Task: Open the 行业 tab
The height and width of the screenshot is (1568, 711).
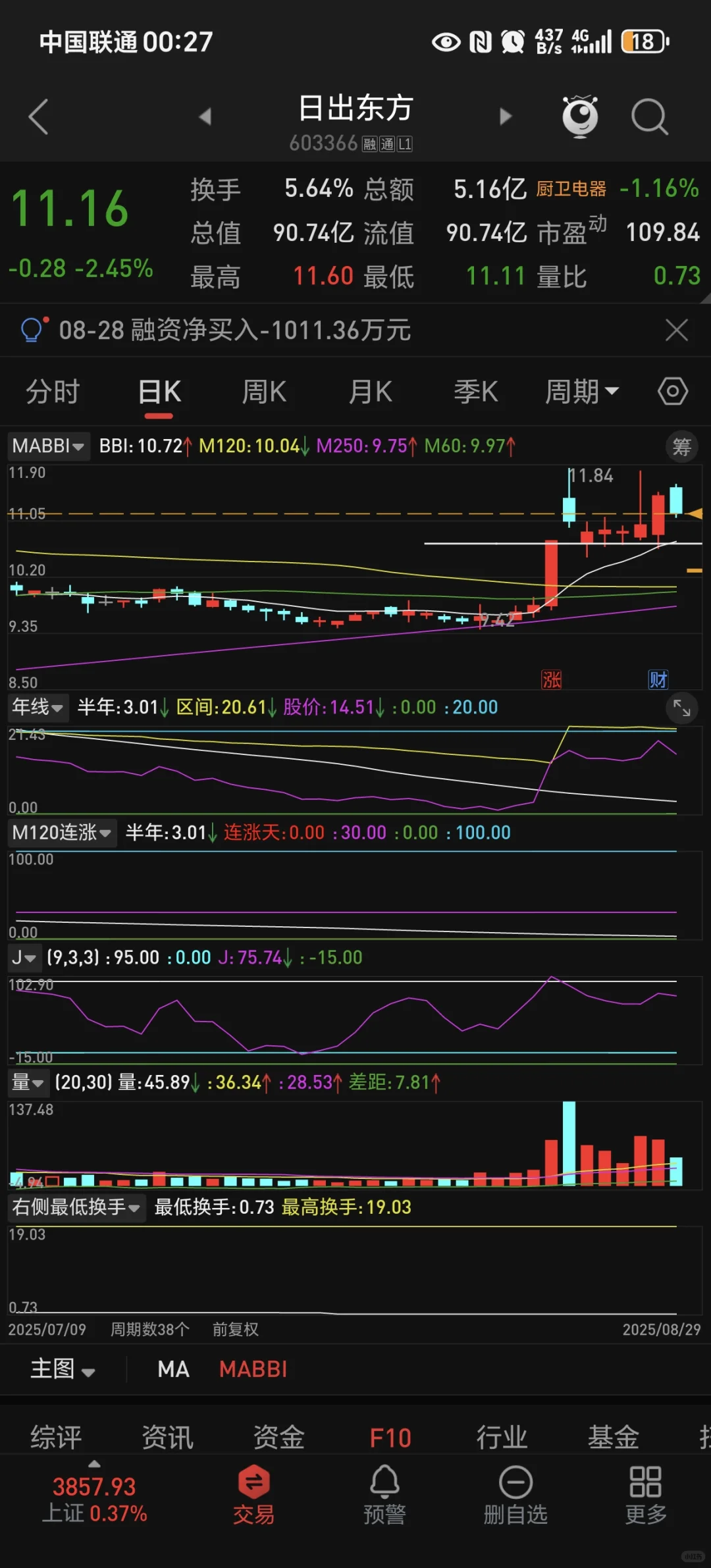Action: [x=502, y=1438]
